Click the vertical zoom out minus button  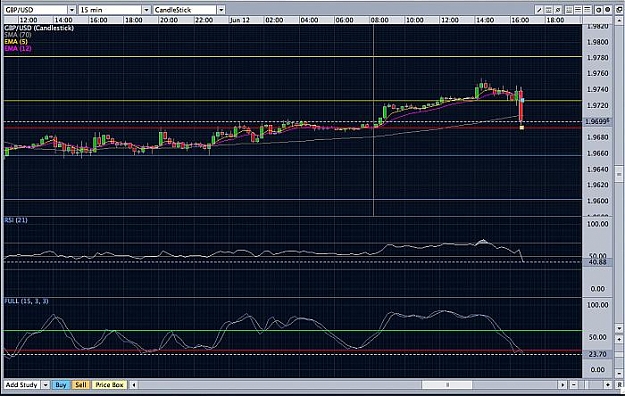pyautogui.click(x=619, y=374)
